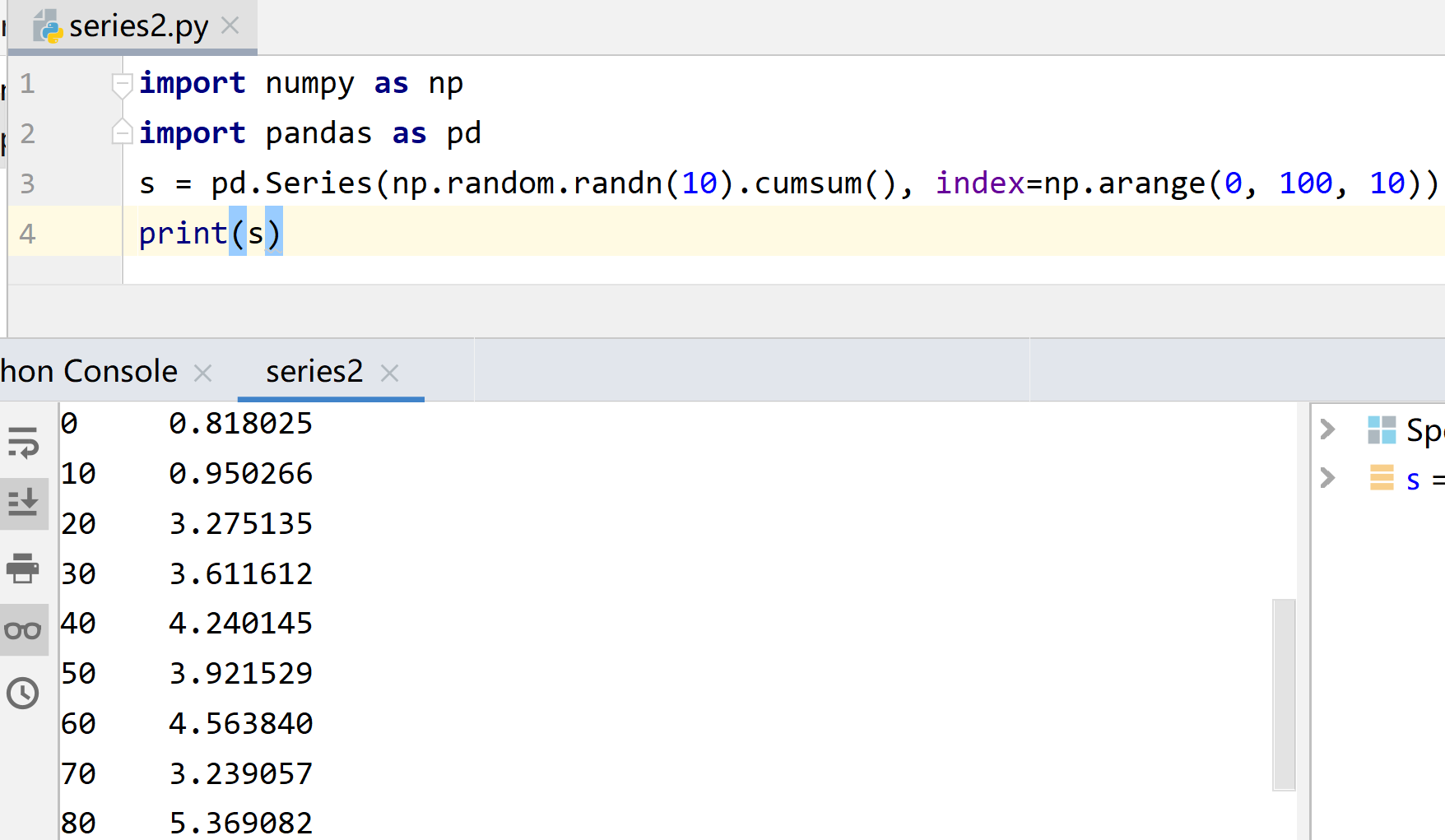Select the variable s in variables panel

click(1412, 478)
